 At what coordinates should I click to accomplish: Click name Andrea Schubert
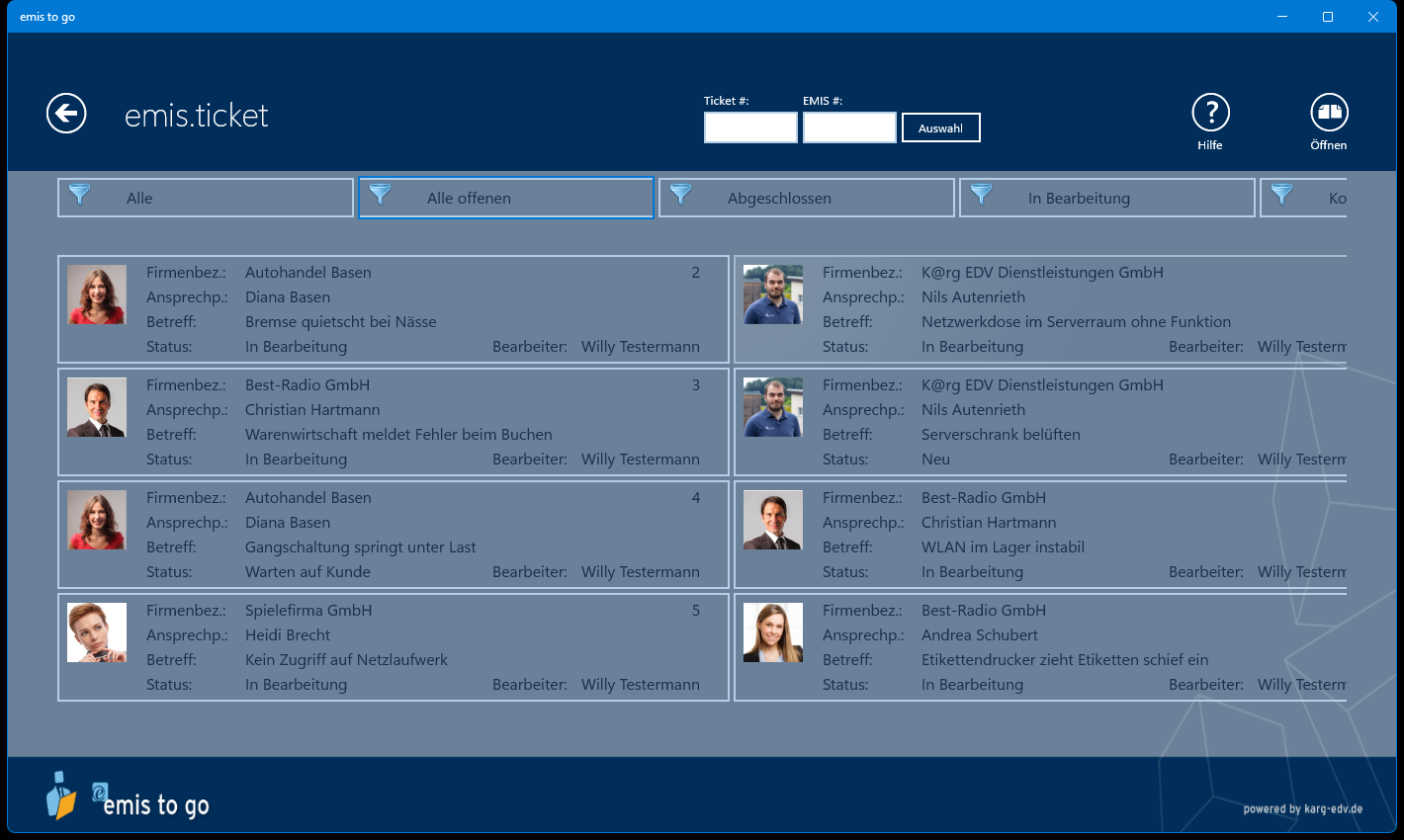click(980, 635)
